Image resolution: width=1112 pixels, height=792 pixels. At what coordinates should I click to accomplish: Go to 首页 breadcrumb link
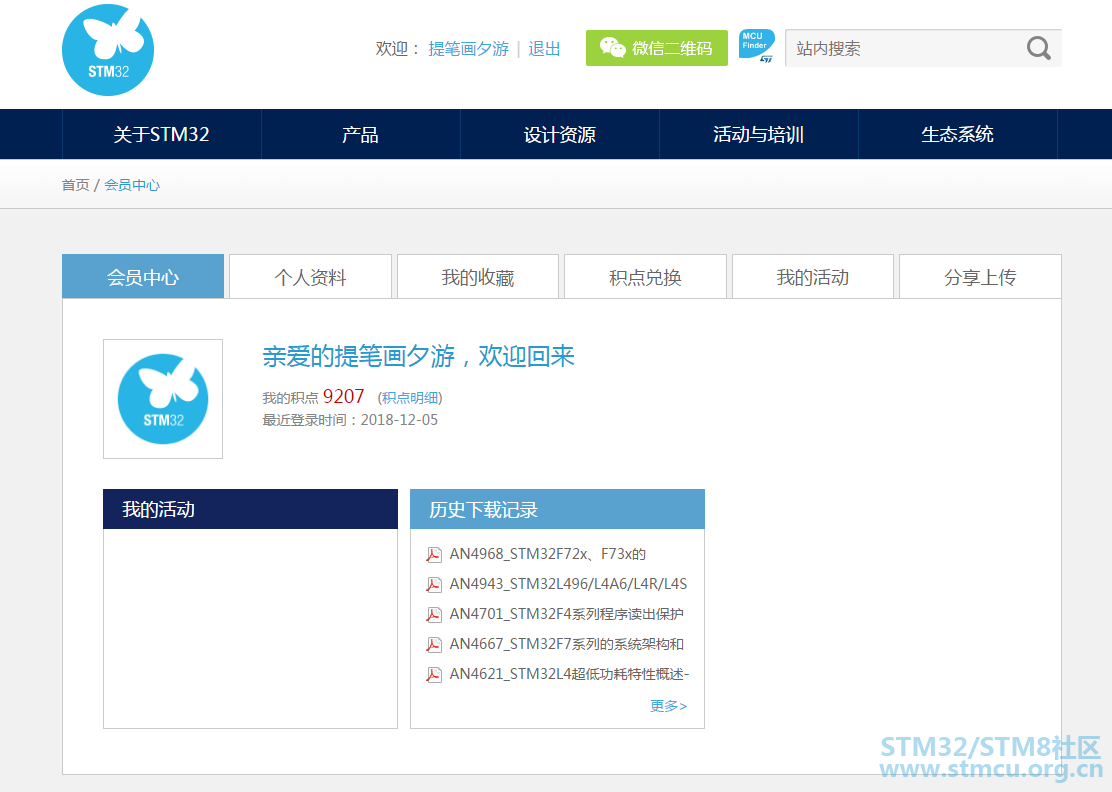coord(75,185)
